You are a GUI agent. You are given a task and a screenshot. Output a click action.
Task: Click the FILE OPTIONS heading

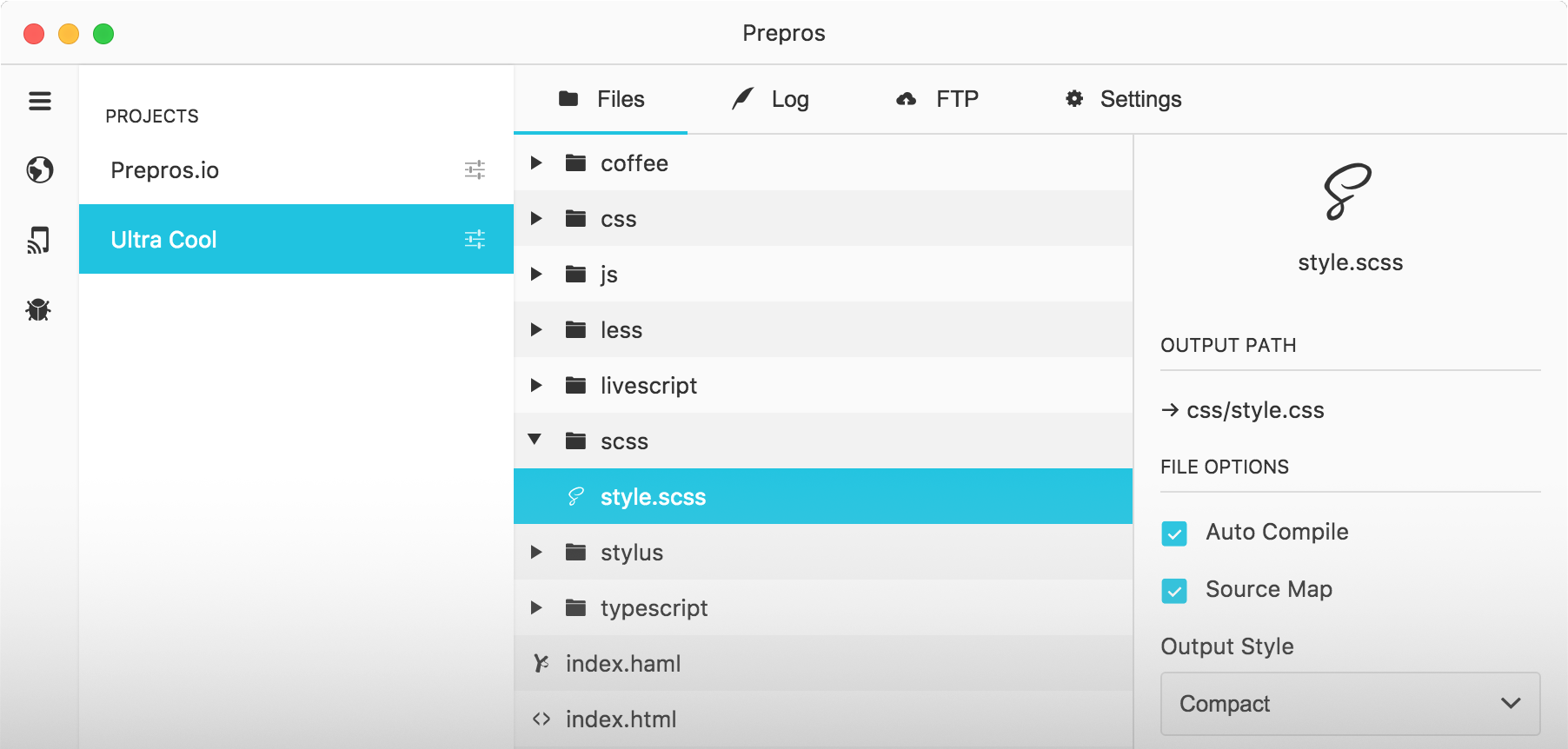[1225, 467]
